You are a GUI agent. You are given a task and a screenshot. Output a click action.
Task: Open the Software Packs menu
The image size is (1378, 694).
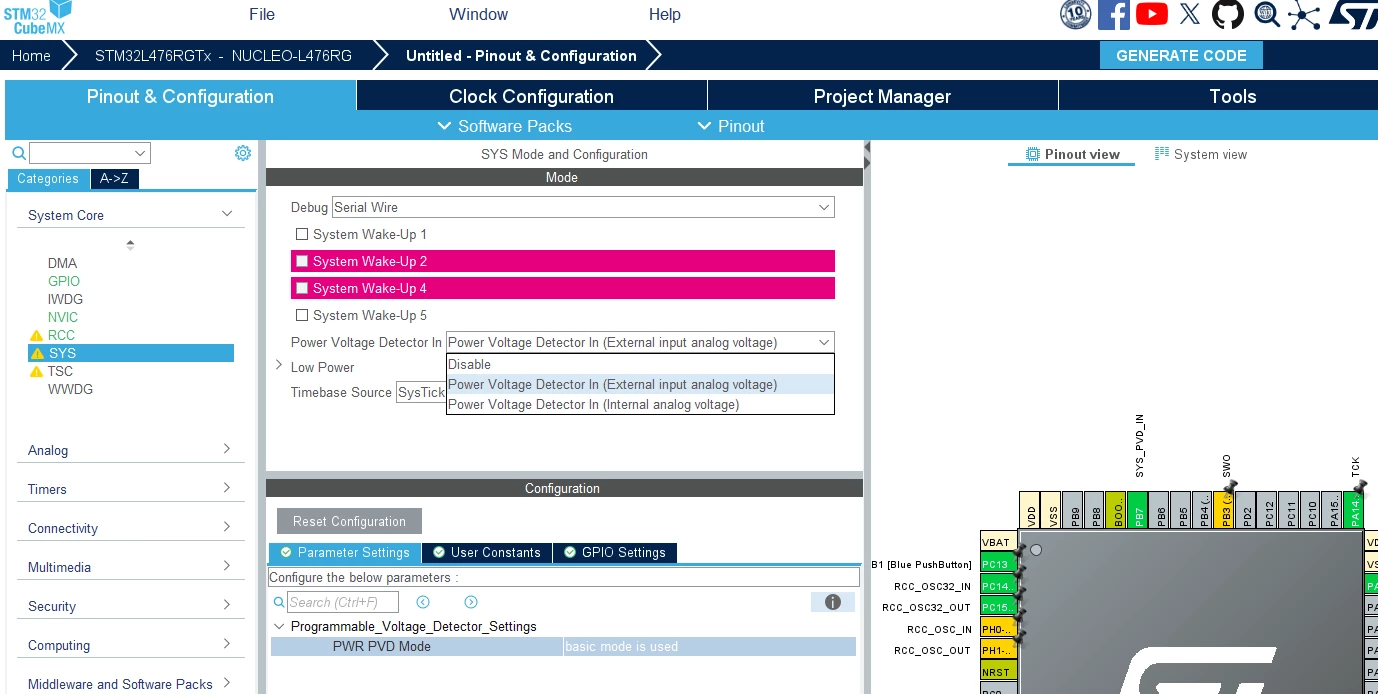tap(505, 126)
